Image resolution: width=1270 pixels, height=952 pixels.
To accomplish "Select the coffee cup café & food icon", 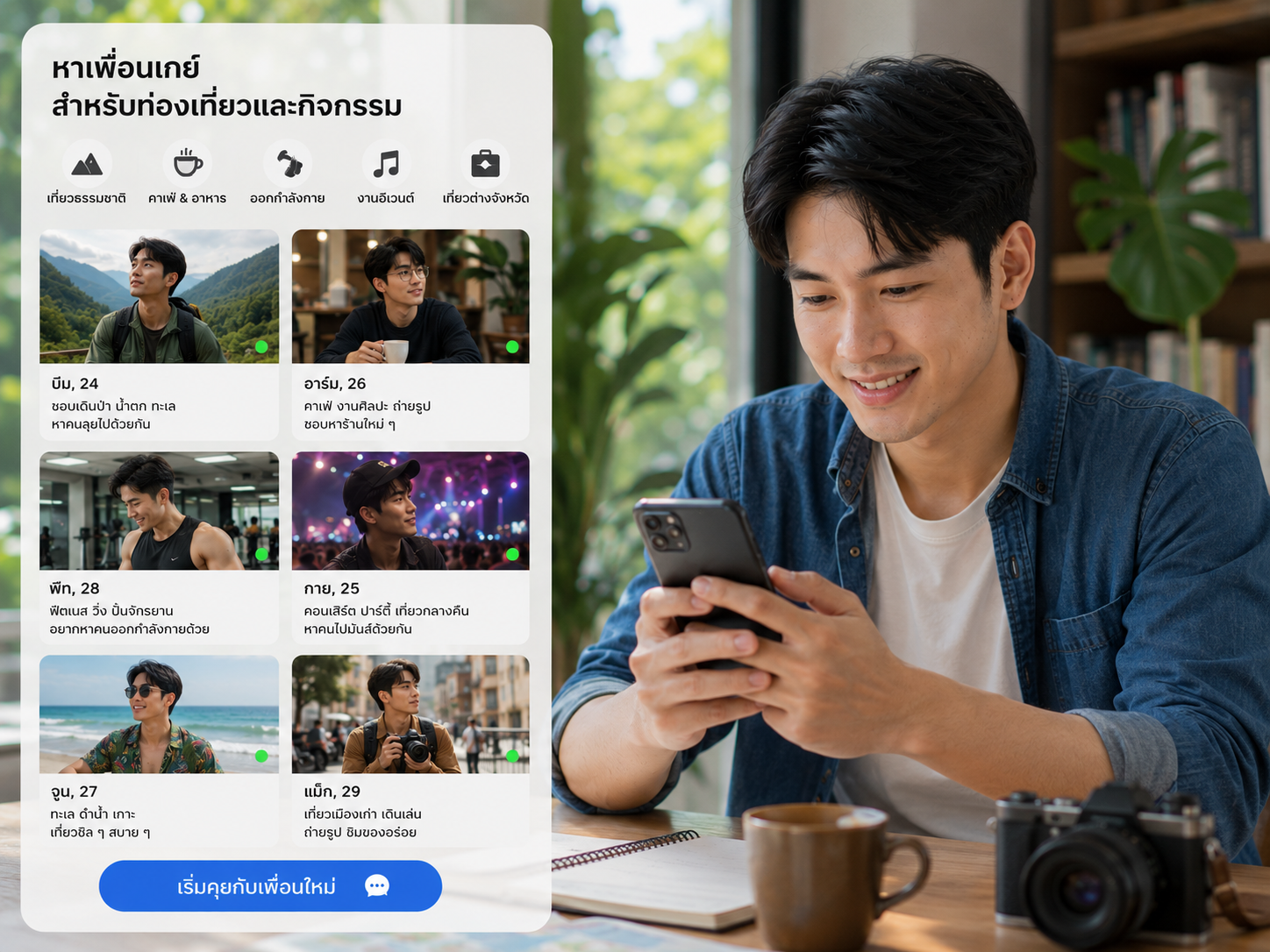I will pyautogui.click(x=188, y=163).
